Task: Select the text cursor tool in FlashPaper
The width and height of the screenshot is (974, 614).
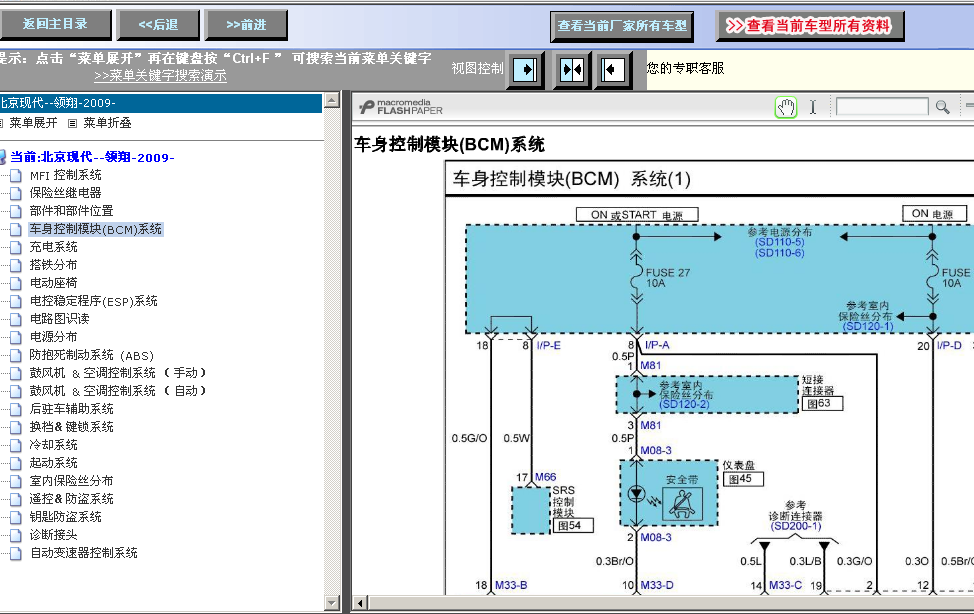Action: [812, 108]
